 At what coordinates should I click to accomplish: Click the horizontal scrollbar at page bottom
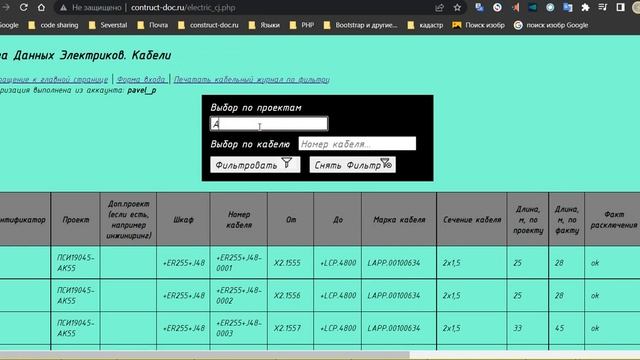coord(204,355)
